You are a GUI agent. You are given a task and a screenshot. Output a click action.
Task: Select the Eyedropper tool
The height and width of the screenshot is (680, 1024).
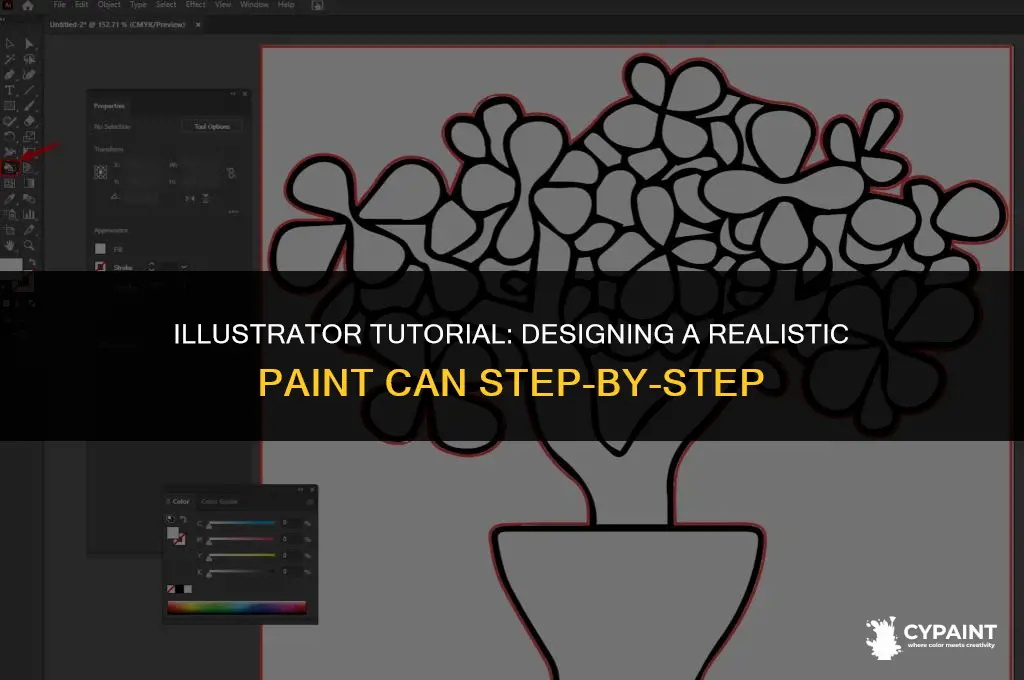(10, 199)
